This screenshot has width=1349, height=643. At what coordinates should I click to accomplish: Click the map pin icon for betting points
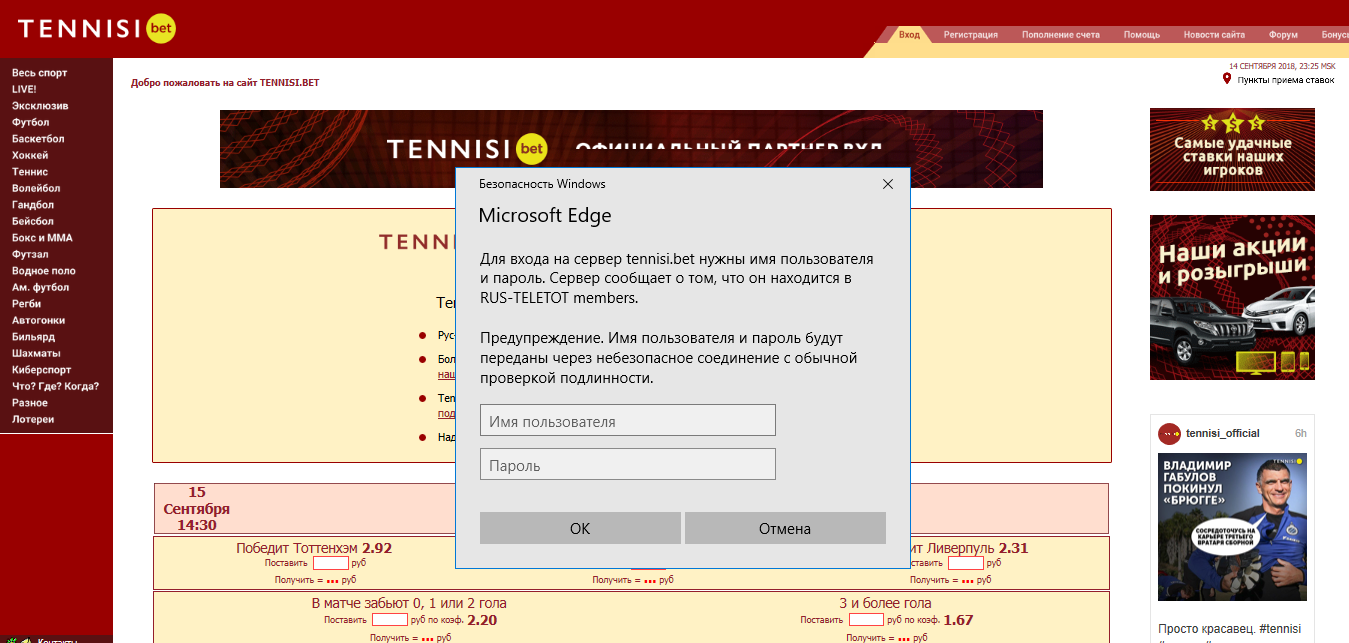coord(1227,79)
